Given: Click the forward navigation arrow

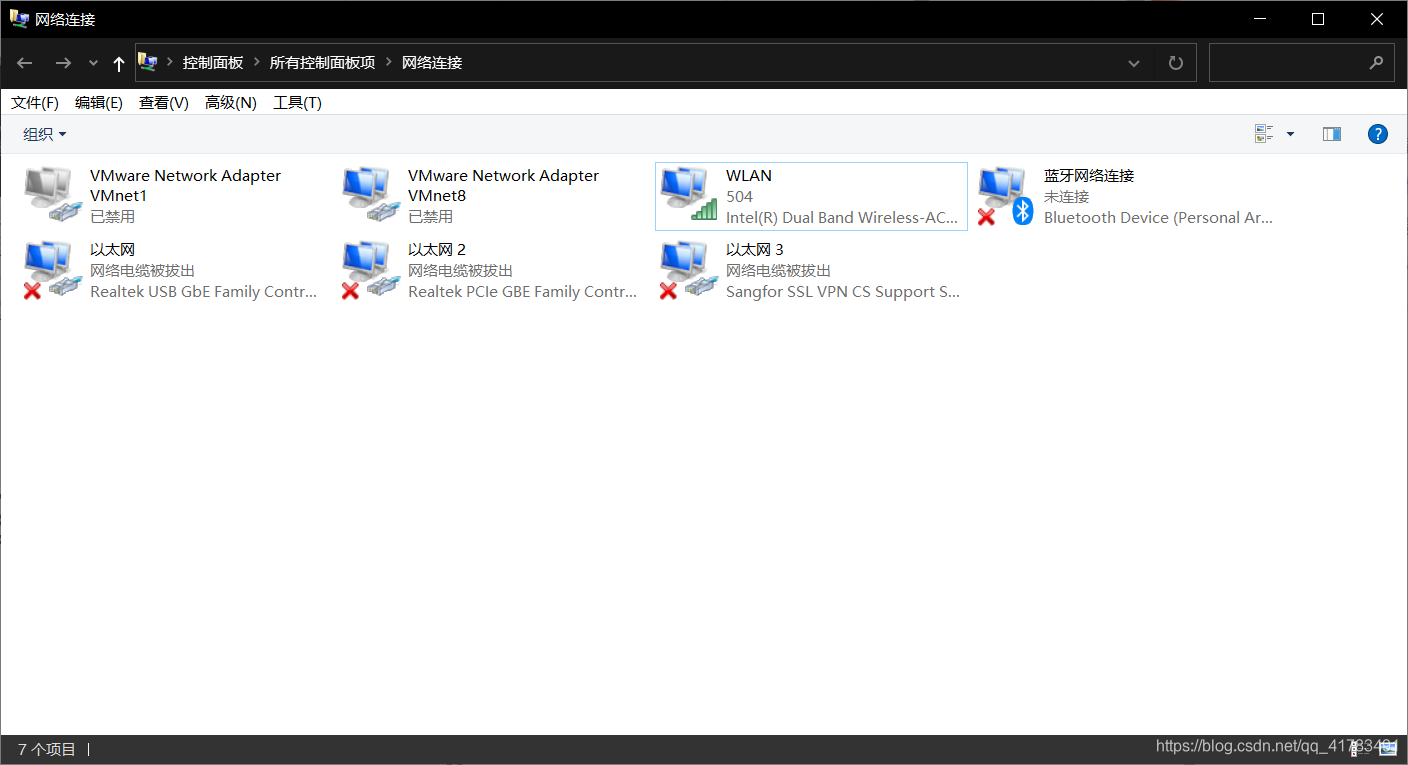Looking at the screenshot, I should (63, 63).
